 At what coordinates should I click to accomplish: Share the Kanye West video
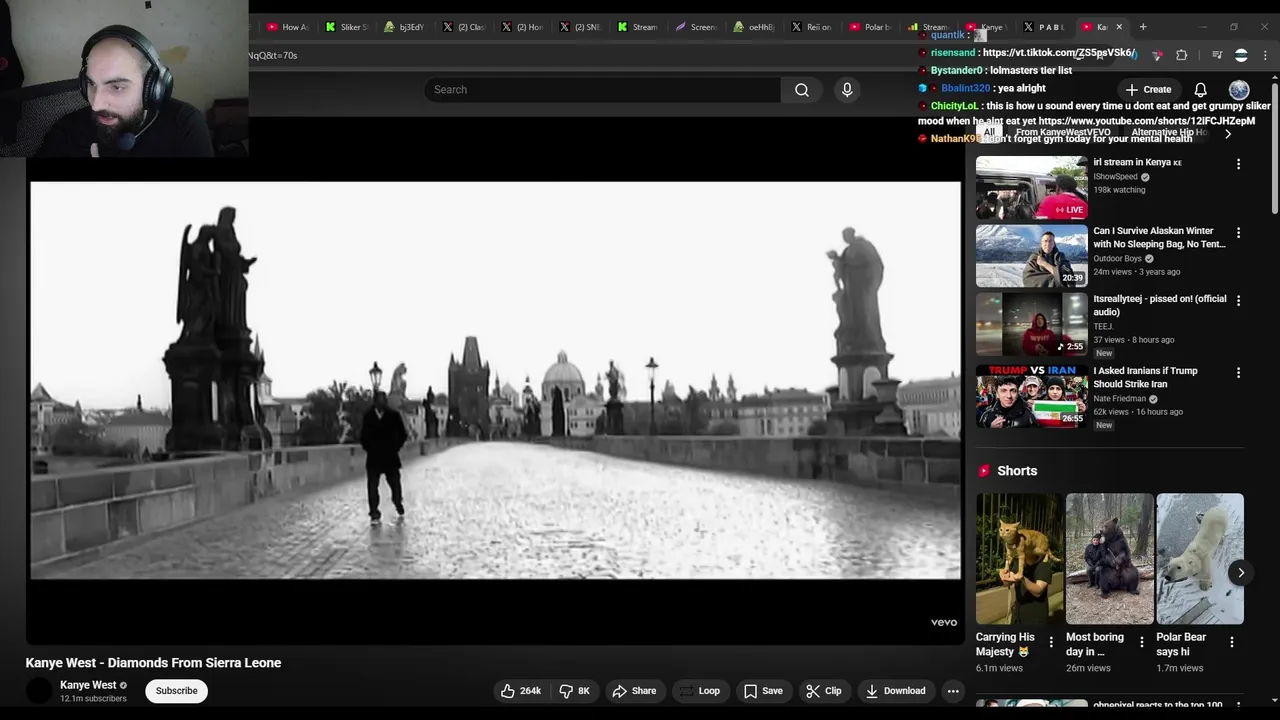634,691
